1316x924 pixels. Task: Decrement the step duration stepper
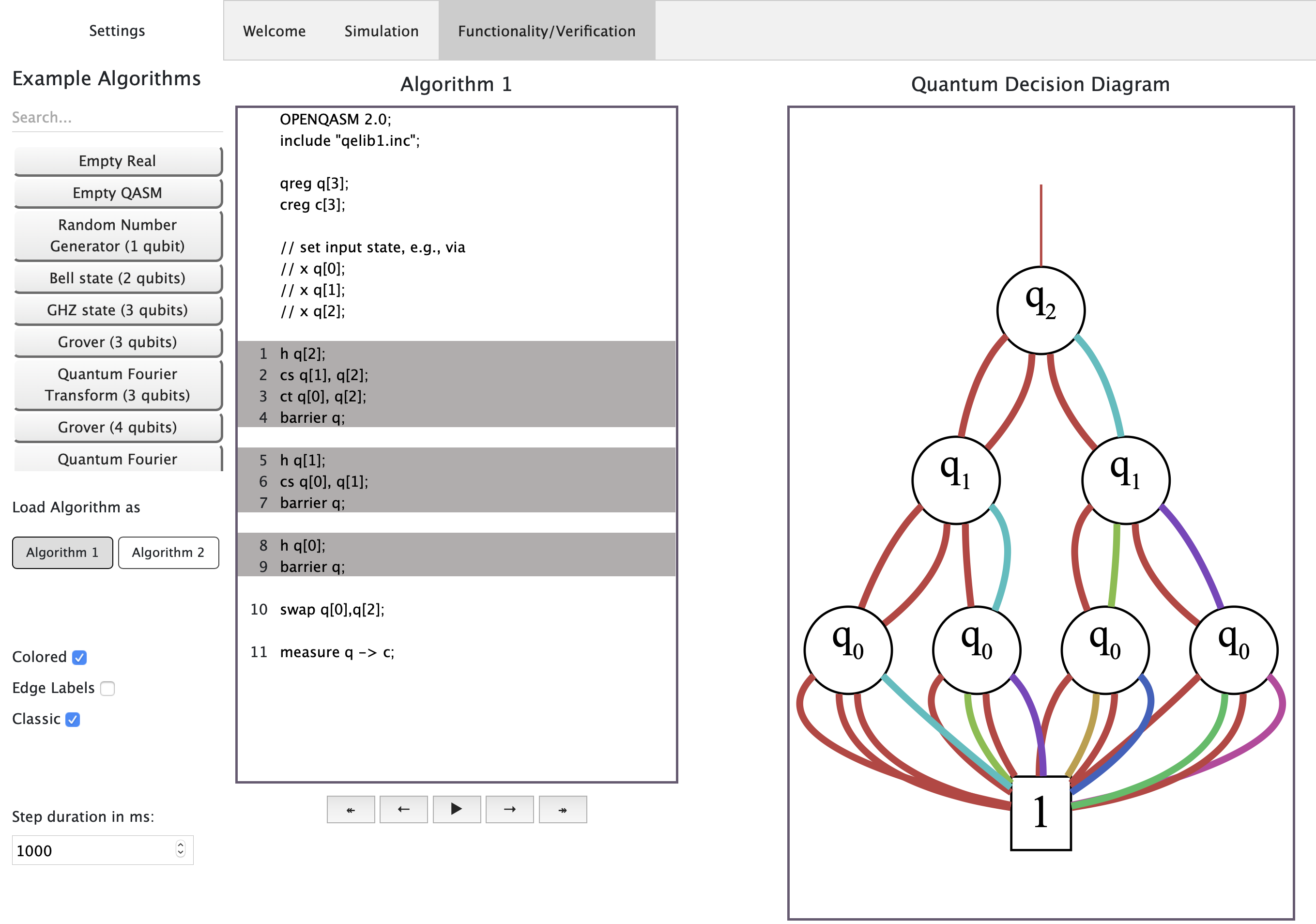181,853
